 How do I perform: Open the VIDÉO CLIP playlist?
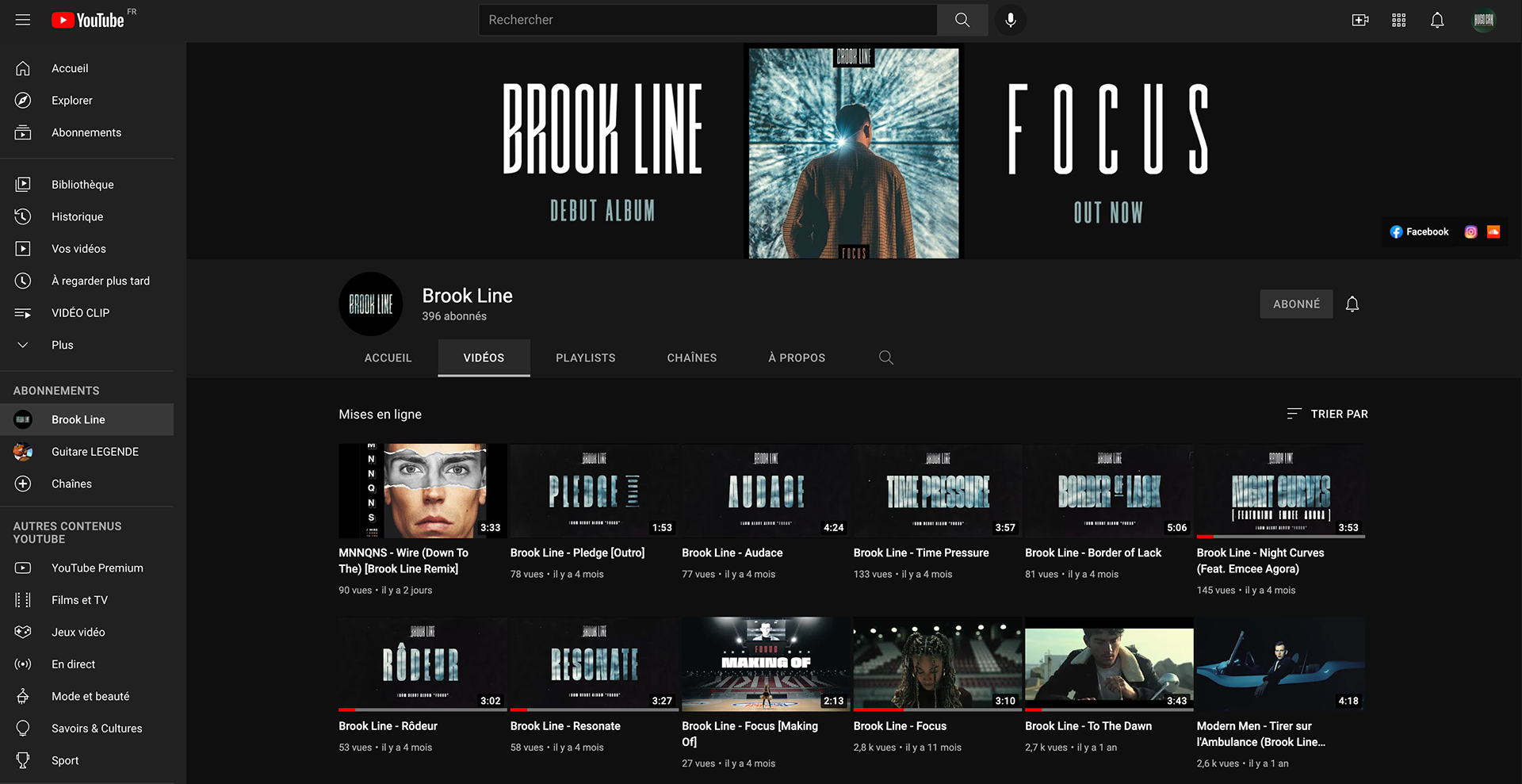click(87, 312)
